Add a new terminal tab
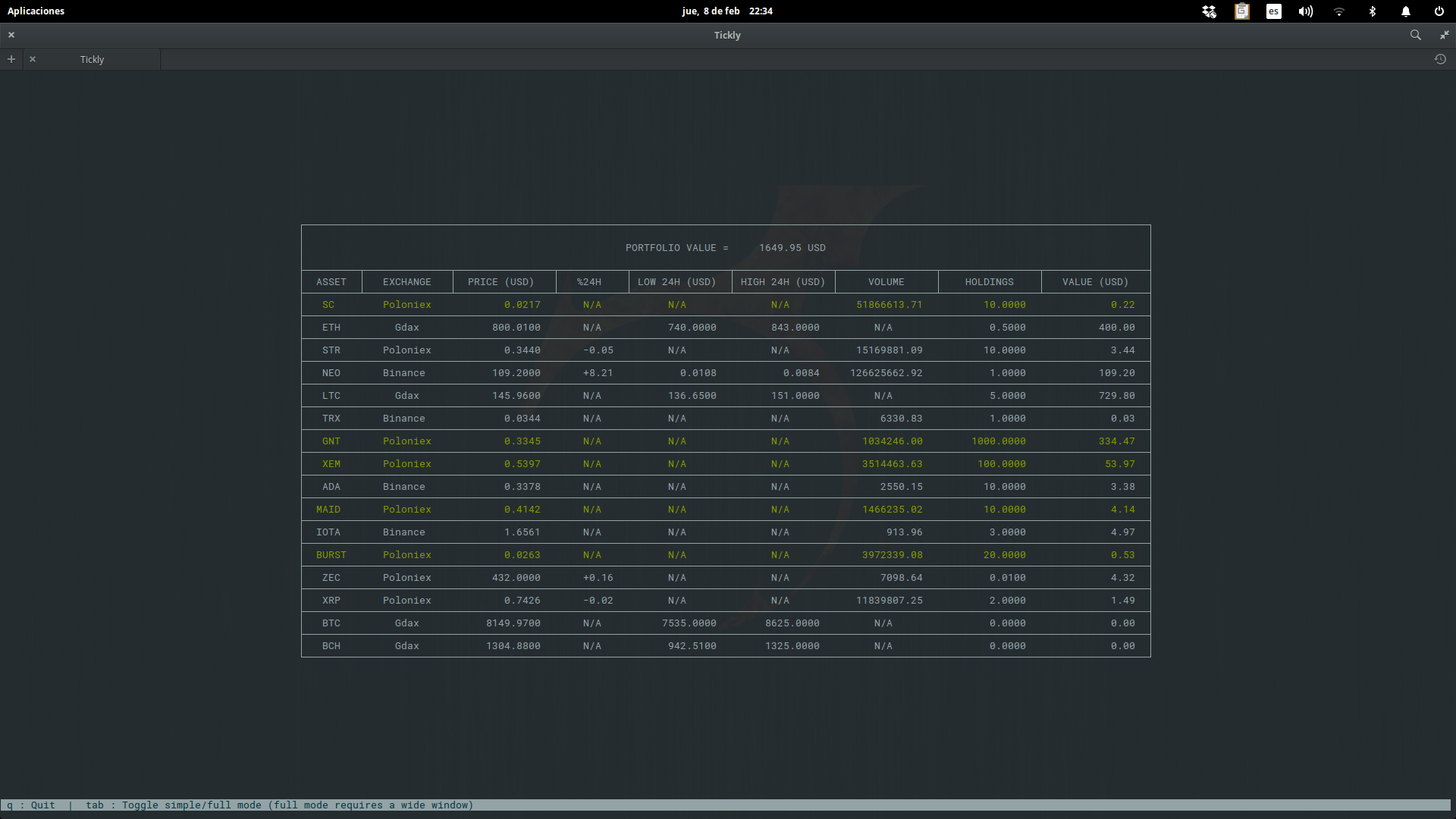Viewport: 1456px width, 819px height. pos(11,59)
